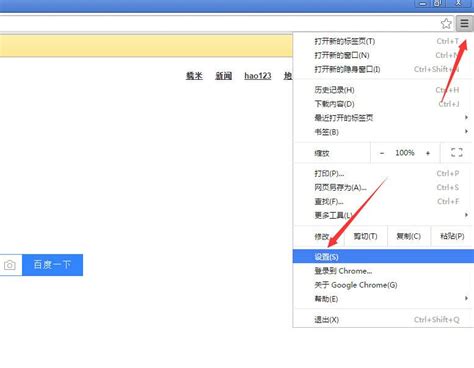This screenshot has width=474, height=368.
Task: Expand 帮助(E) submenu
Action: (383, 299)
